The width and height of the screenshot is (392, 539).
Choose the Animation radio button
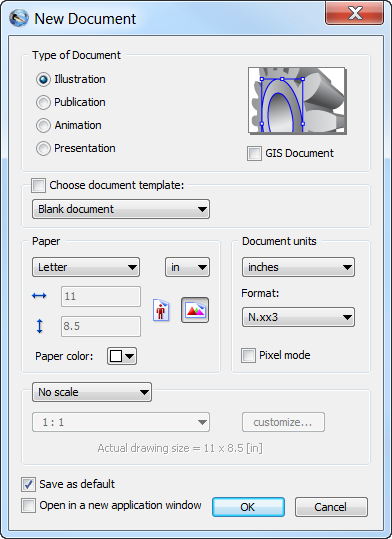pyautogui.click(x=69, y=125)
